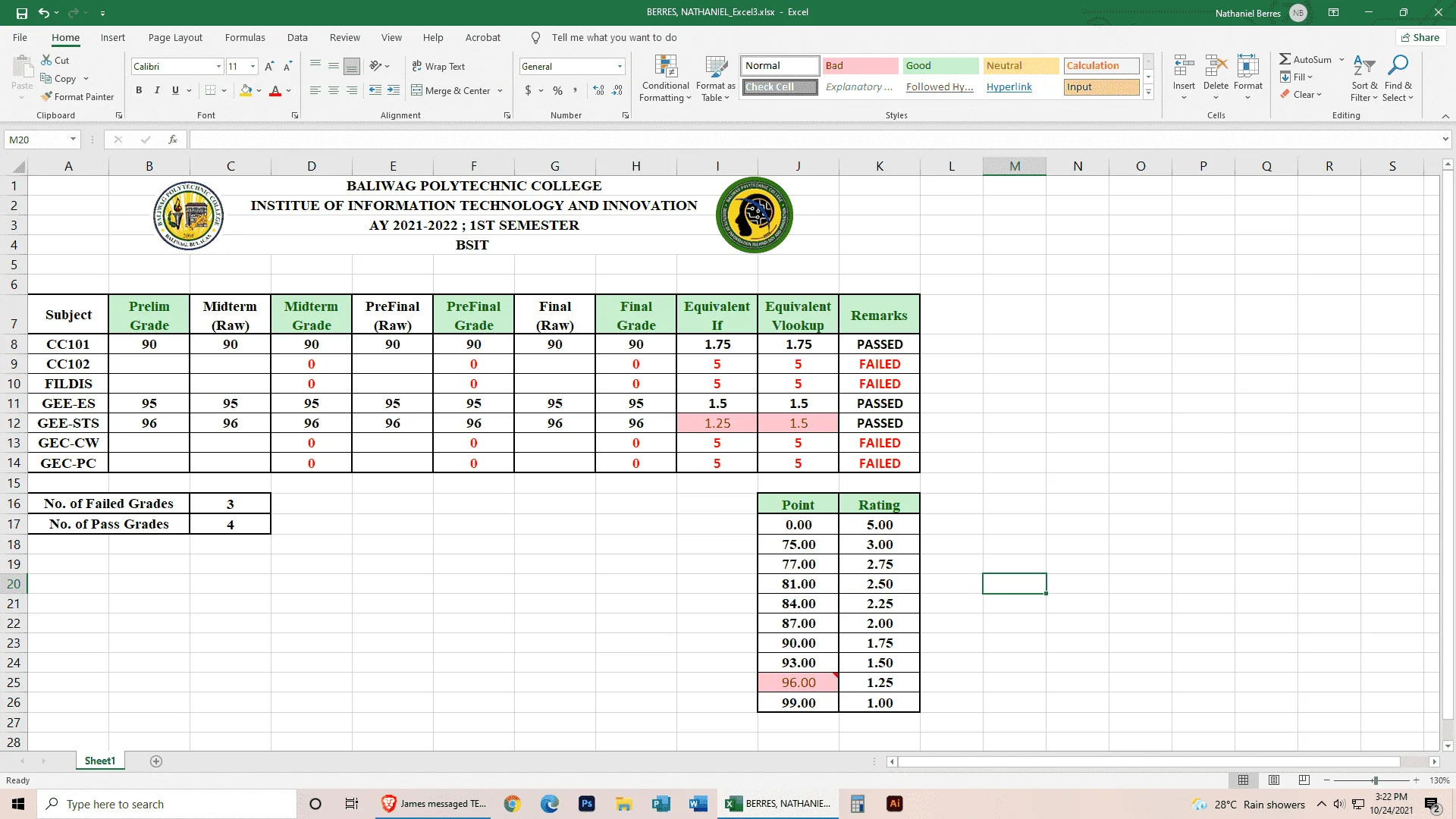Screen dimensions: 1456x819
Task: Click the Share button
Action: (1420, 37)
